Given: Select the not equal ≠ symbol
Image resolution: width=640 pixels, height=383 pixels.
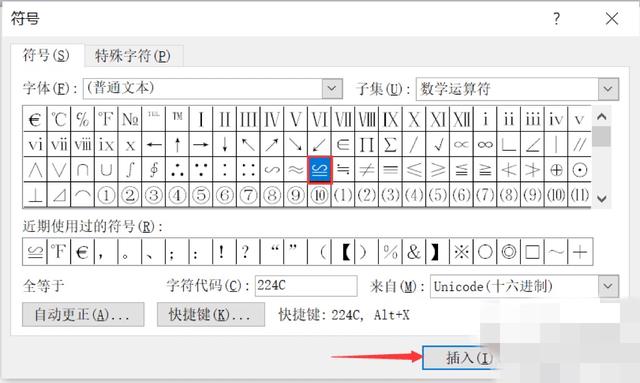Looking at the screenshot, I should pos(367,170).
